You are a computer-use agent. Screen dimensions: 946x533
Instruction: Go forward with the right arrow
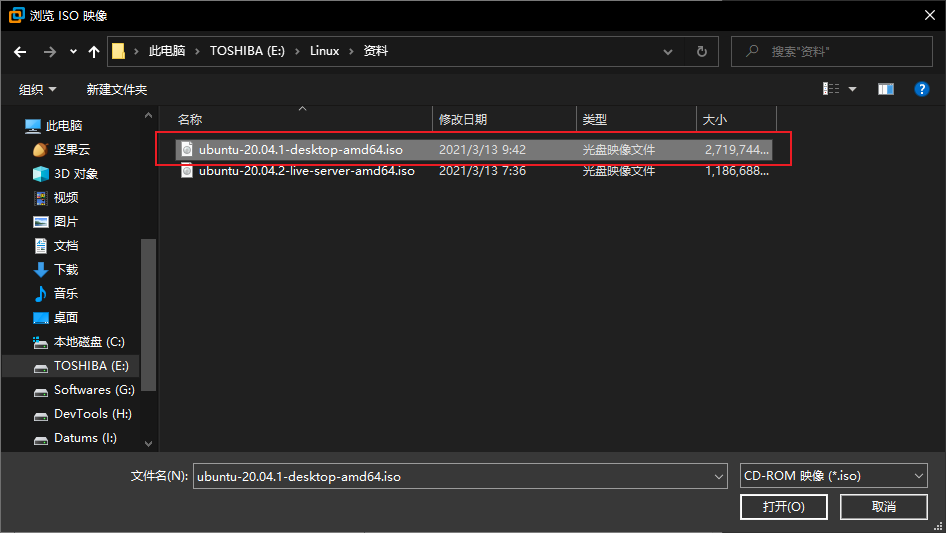(x=49, y=52)
